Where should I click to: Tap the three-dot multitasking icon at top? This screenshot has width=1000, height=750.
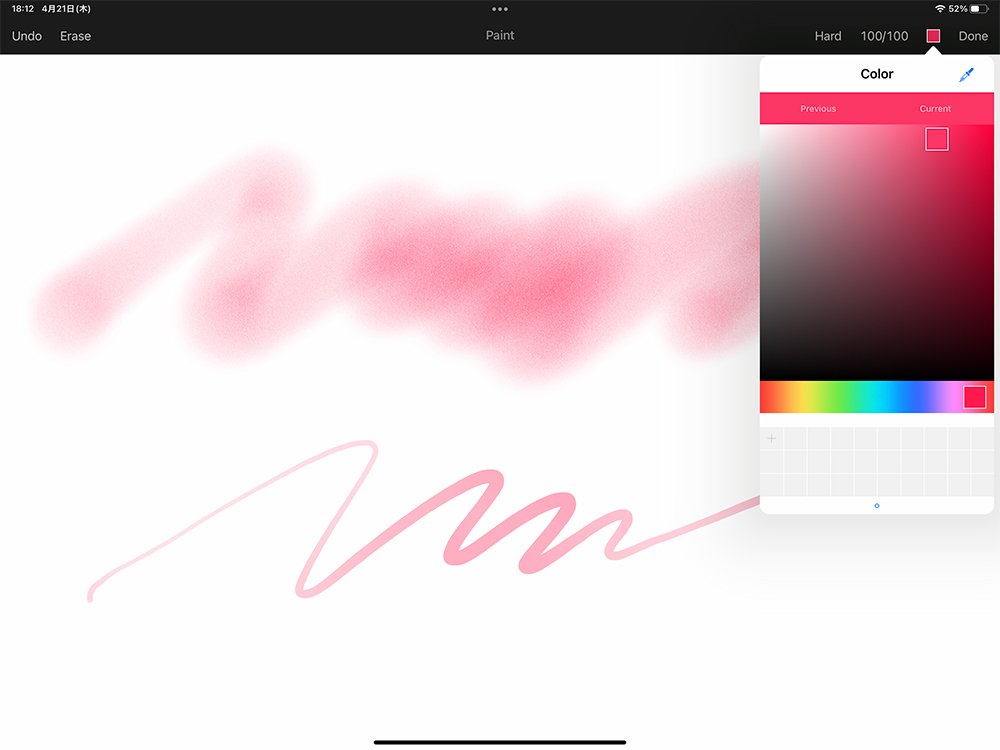pos(500,9)
